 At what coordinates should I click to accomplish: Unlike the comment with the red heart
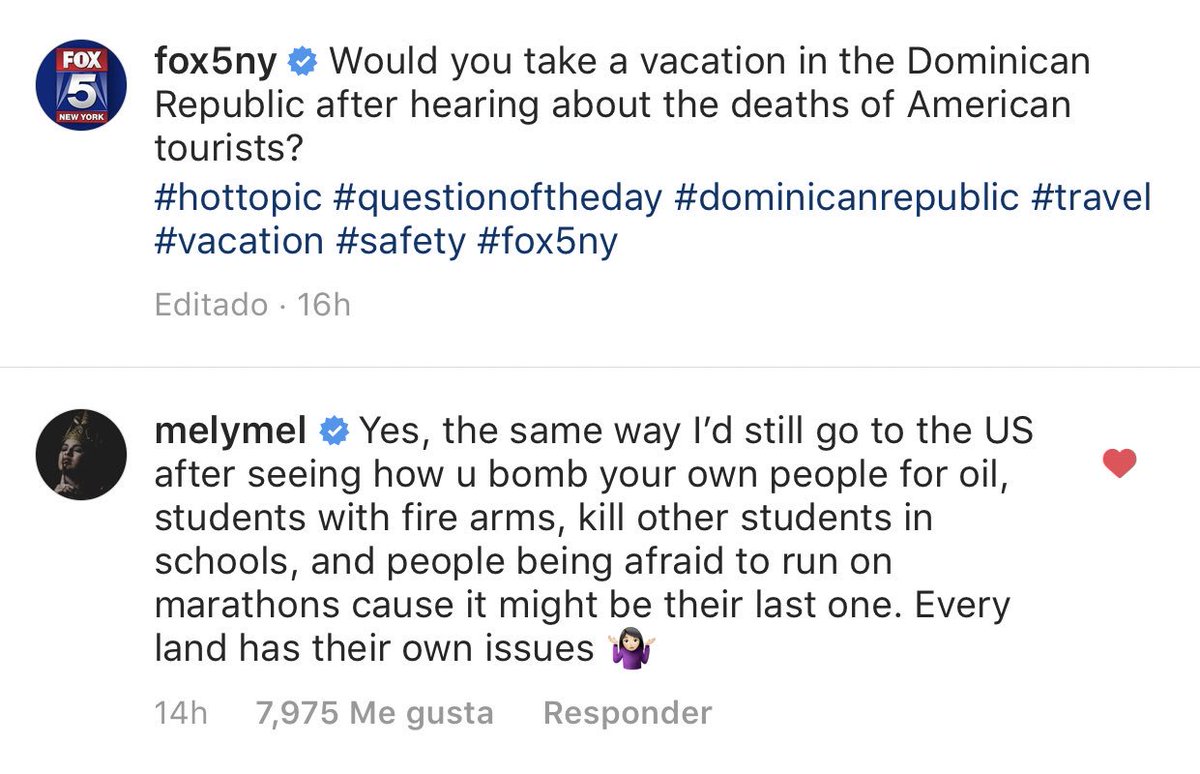[x=1119, y=463]
